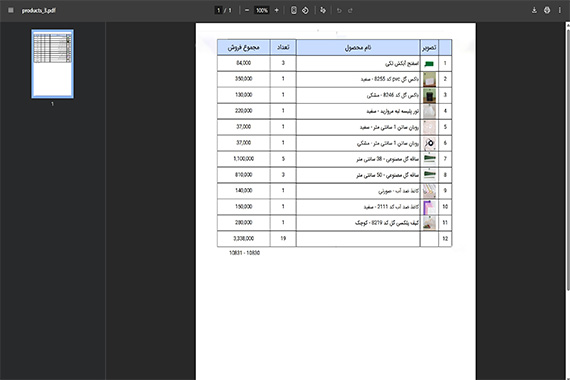Click product image in row 11
The height and width of the screenshot is (380, 570).
click(x=429, y=223)
